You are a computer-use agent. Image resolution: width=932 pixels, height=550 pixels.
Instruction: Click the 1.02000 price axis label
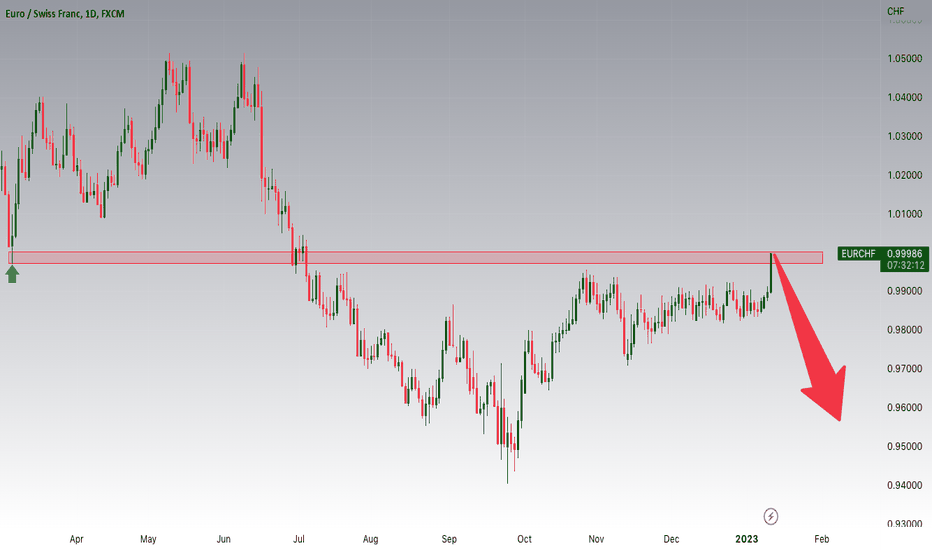click(x=905, y=175)
